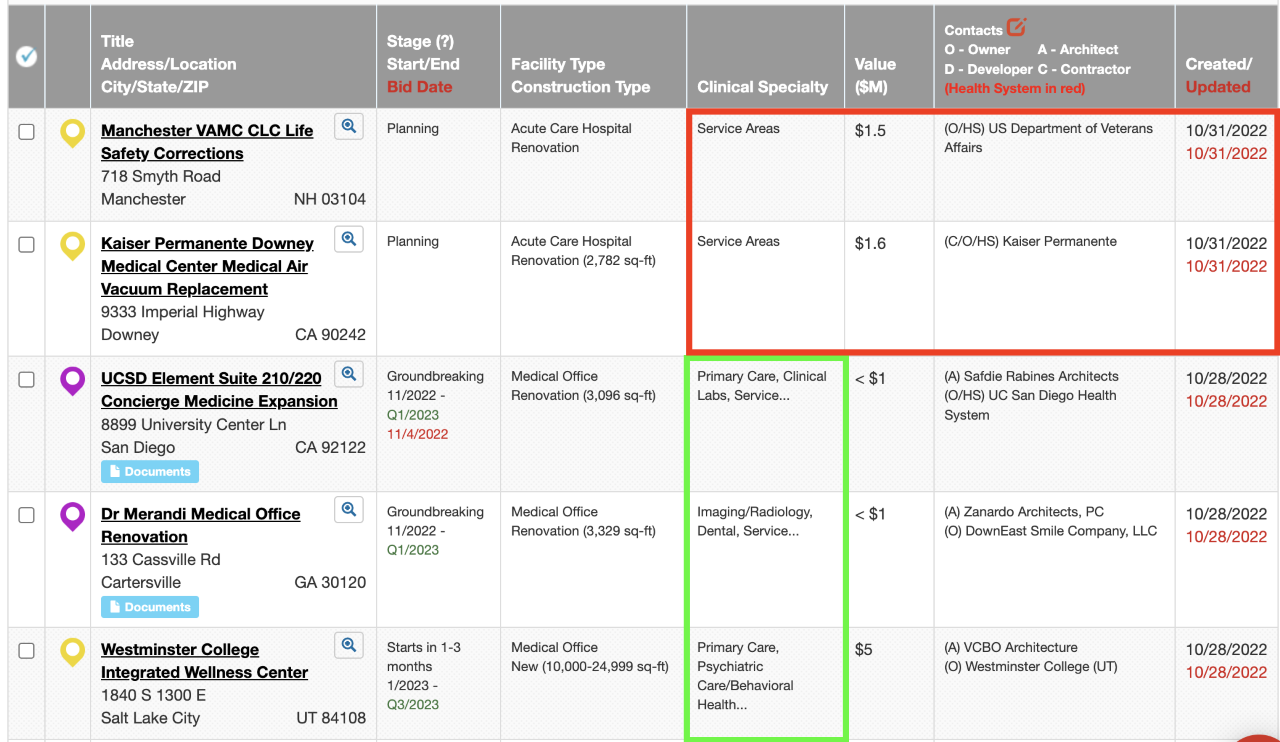
Task: Click the Facility Type column header
Action: 558,64
